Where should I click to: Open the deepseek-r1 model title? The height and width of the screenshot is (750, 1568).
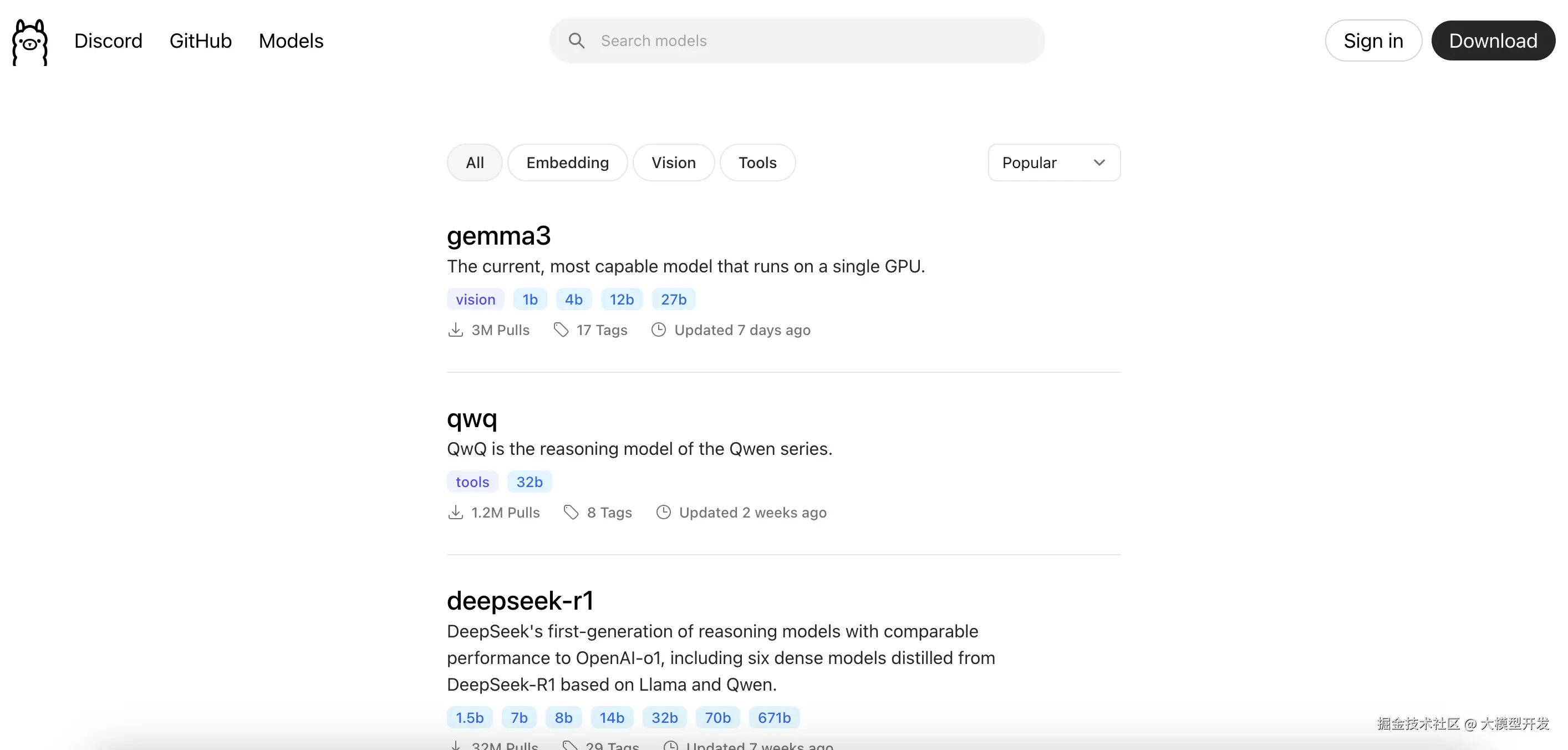520,601
